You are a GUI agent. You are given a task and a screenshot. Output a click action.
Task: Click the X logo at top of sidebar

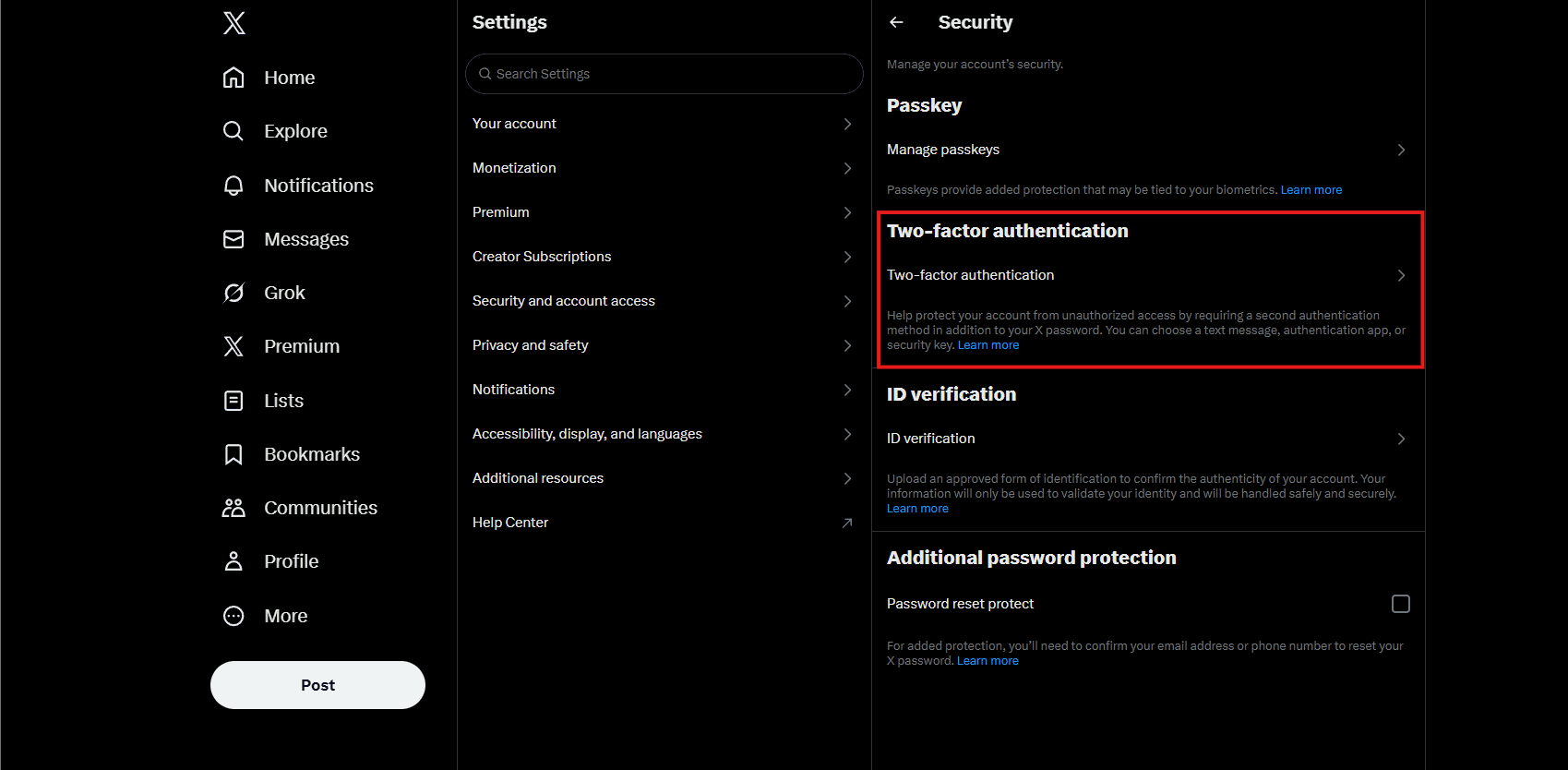pyautogui.click(x=233, y=22)
